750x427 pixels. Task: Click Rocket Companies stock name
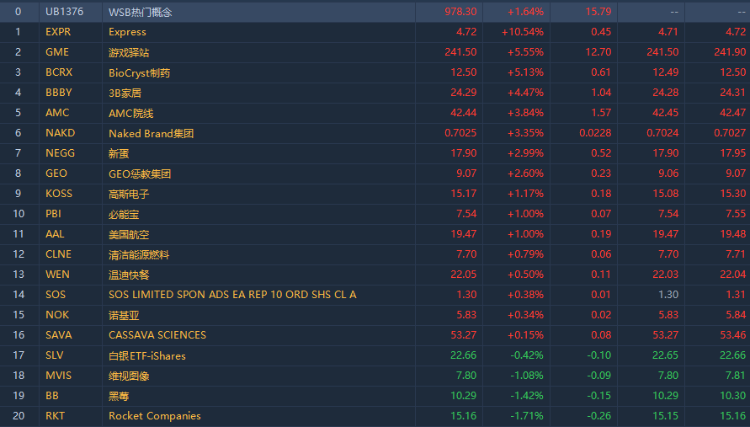[x=154, y=416]
